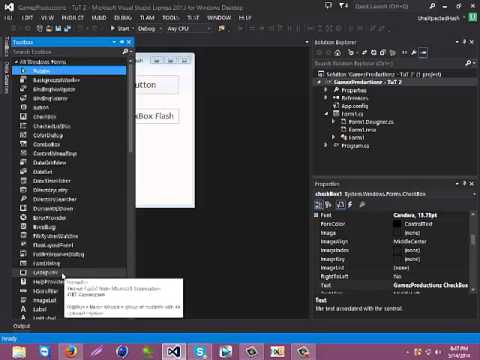480x360 pixels.
Task: Choose ErrorProvider component in Toolbox
Action: (49, 218)
